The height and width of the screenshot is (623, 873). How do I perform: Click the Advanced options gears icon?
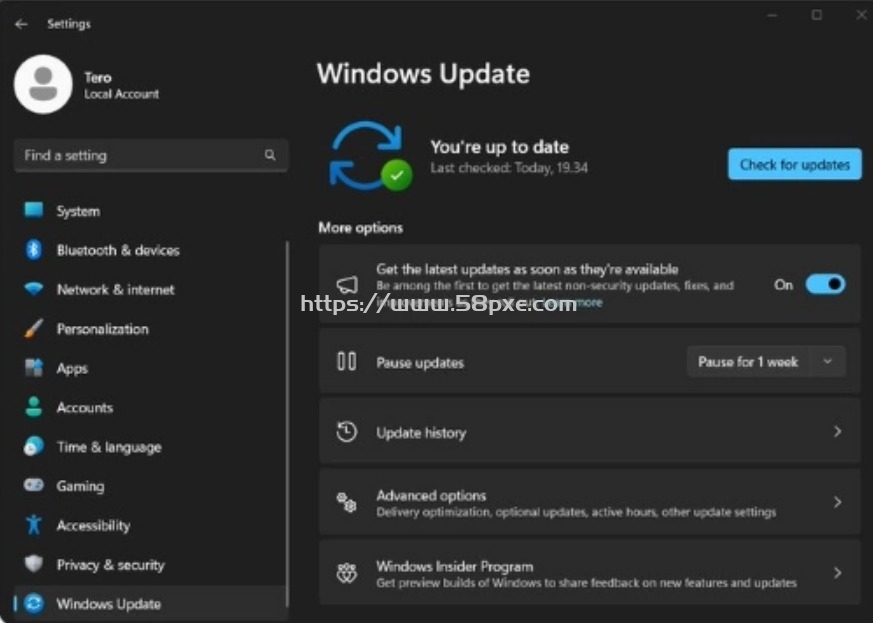pyautogui.click(x=346, y=502)
